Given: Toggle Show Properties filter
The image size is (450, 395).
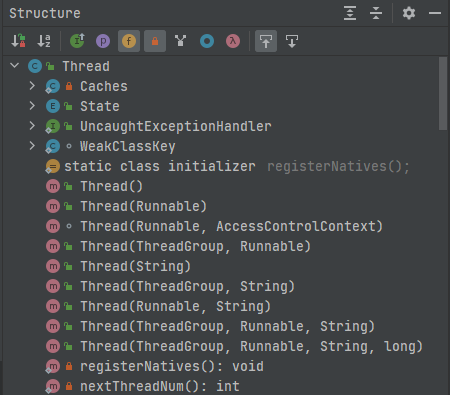Looking at the screenshot, I should click(x=103, y=41).
